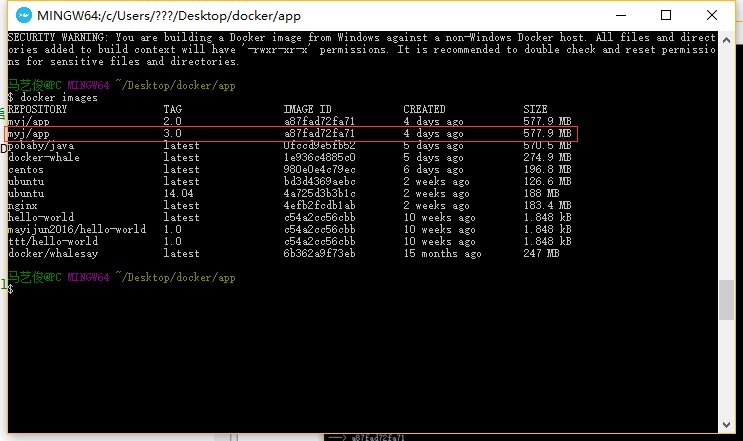
Task: Click the IMAGE ID column header
Action: [x=307, y=109]
